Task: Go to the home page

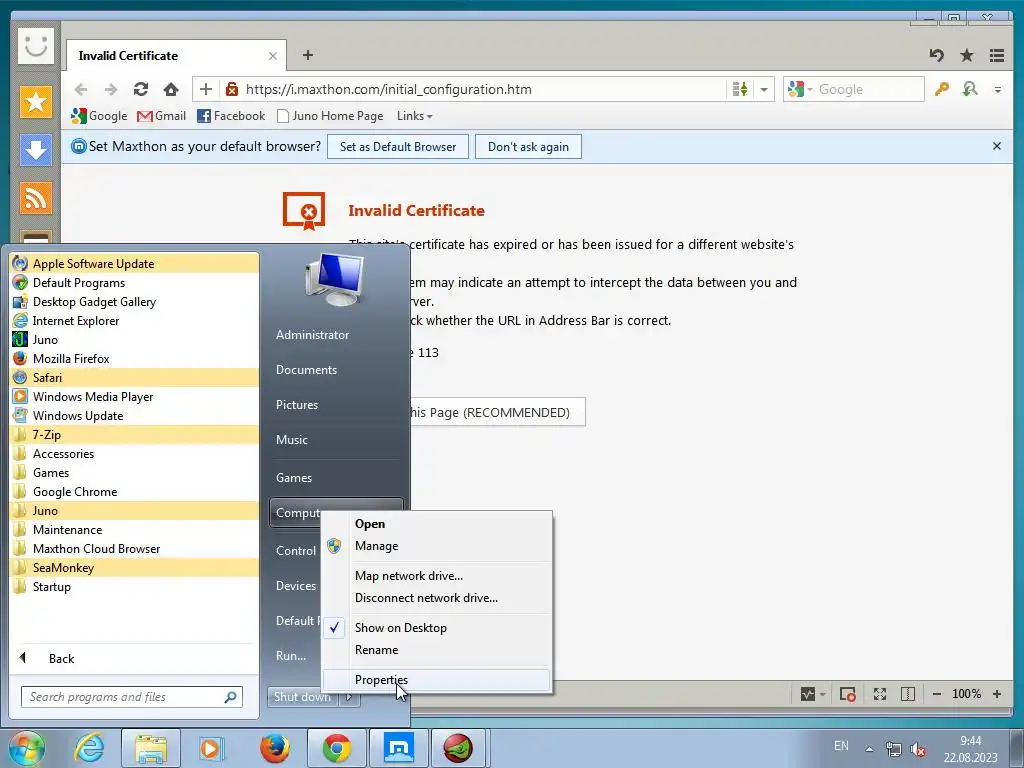Action: point(171,89)
